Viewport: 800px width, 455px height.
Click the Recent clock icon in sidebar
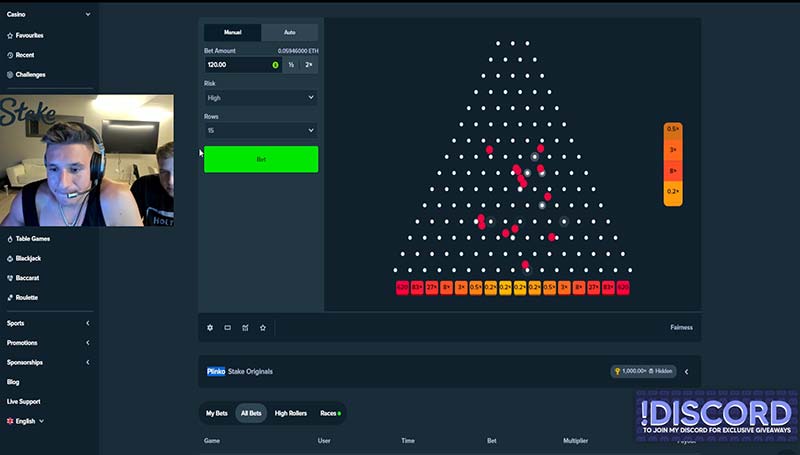click(10, 55)
